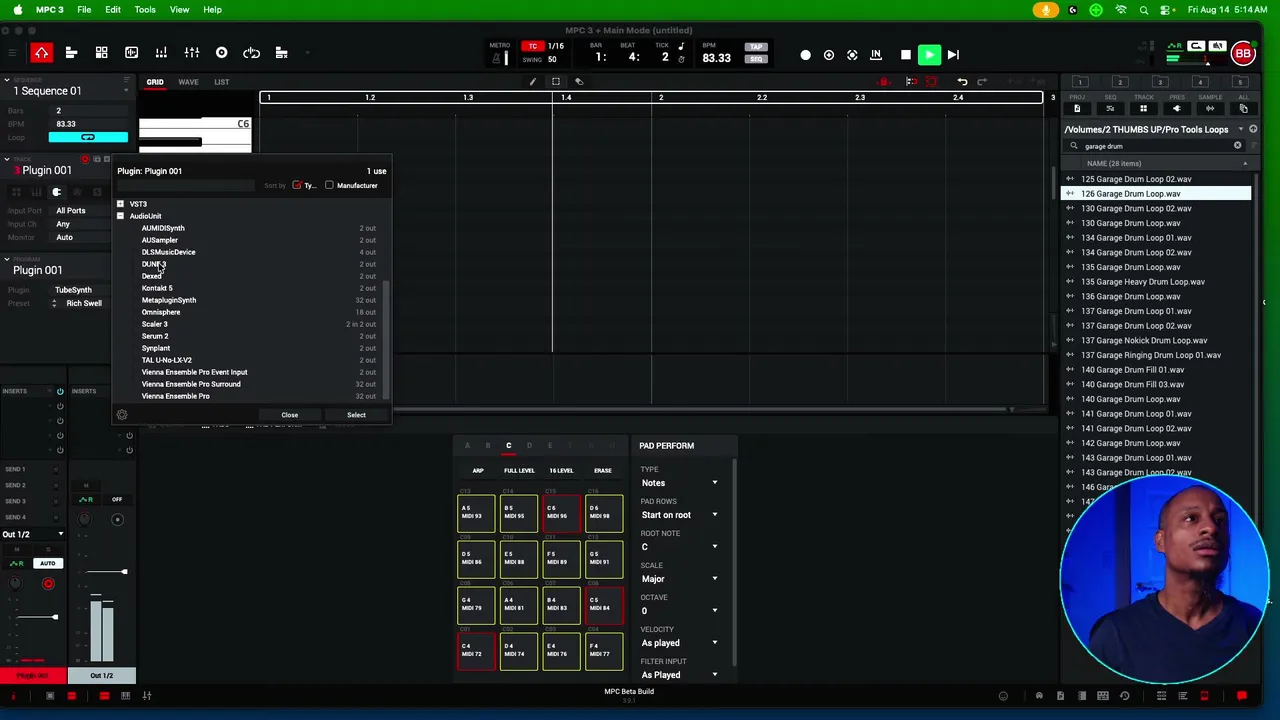Open the Filter Input dropdown
Viewport: 1280px width, 720px height.
coord(679,675)
